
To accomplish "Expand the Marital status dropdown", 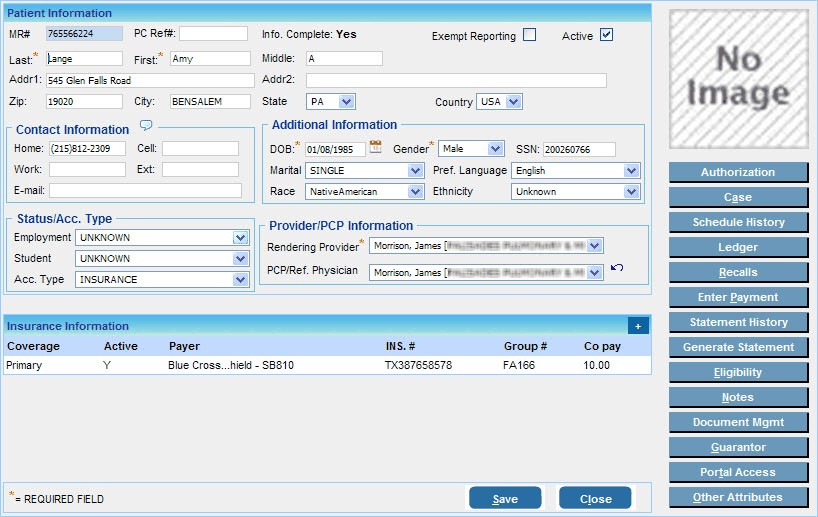I will (416, 171).
